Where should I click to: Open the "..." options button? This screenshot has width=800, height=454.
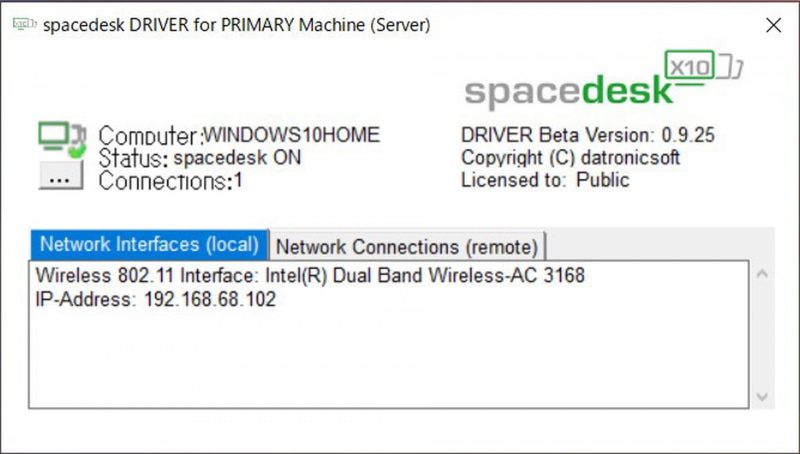tap(60, 176)
